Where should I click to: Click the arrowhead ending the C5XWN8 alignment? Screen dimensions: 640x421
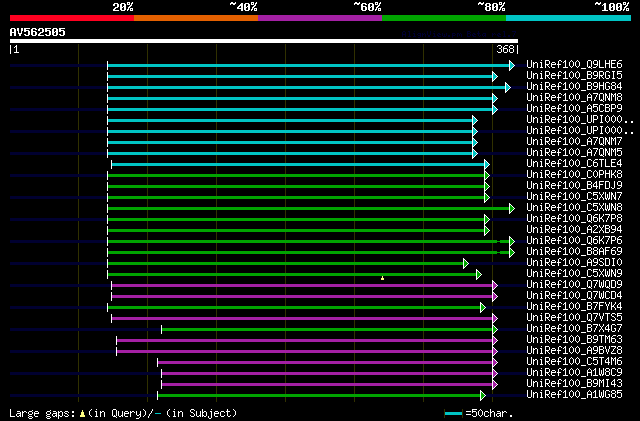pos(512,209)
